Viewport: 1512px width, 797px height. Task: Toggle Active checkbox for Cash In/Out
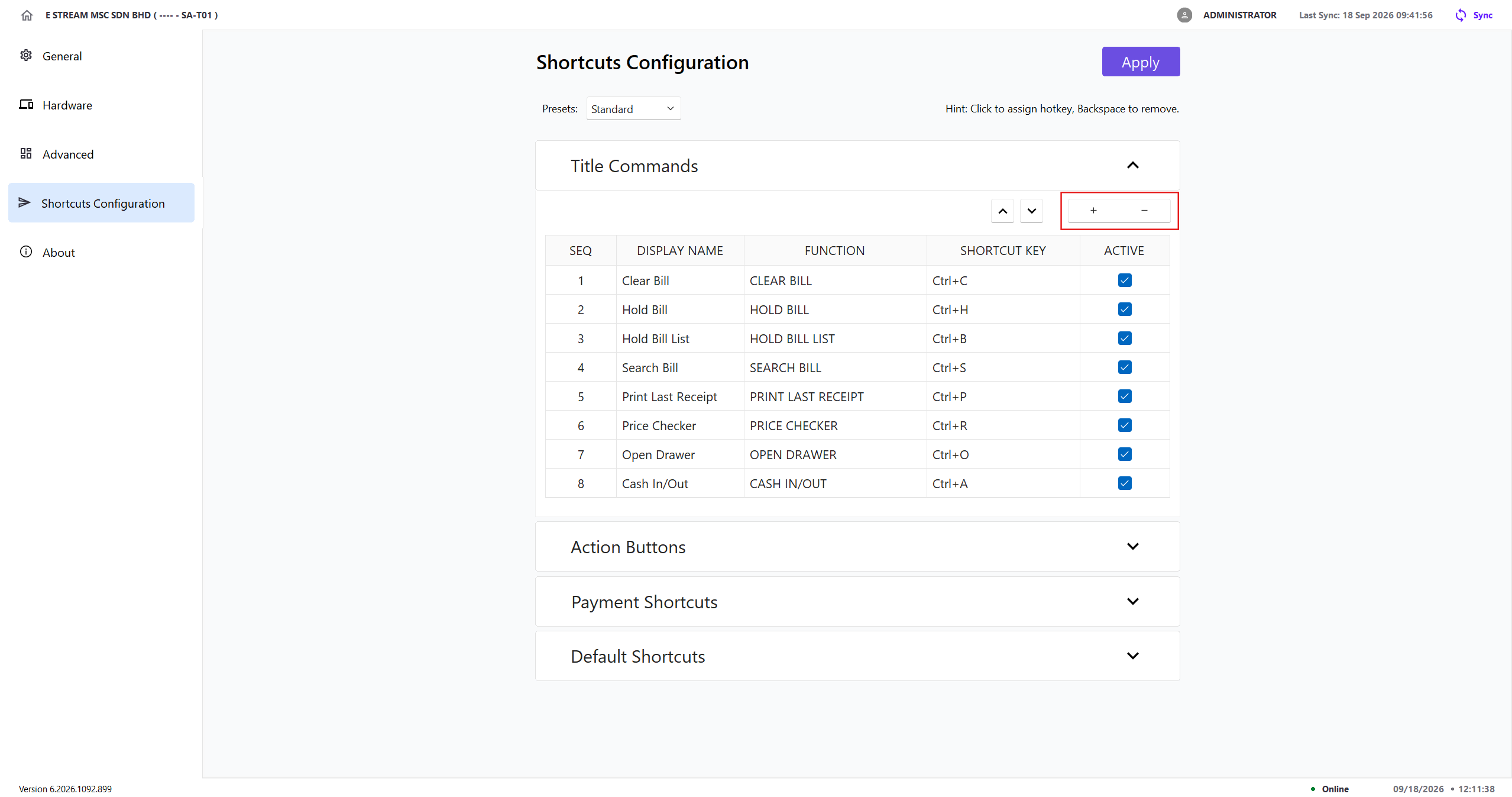pos(1124,483)
